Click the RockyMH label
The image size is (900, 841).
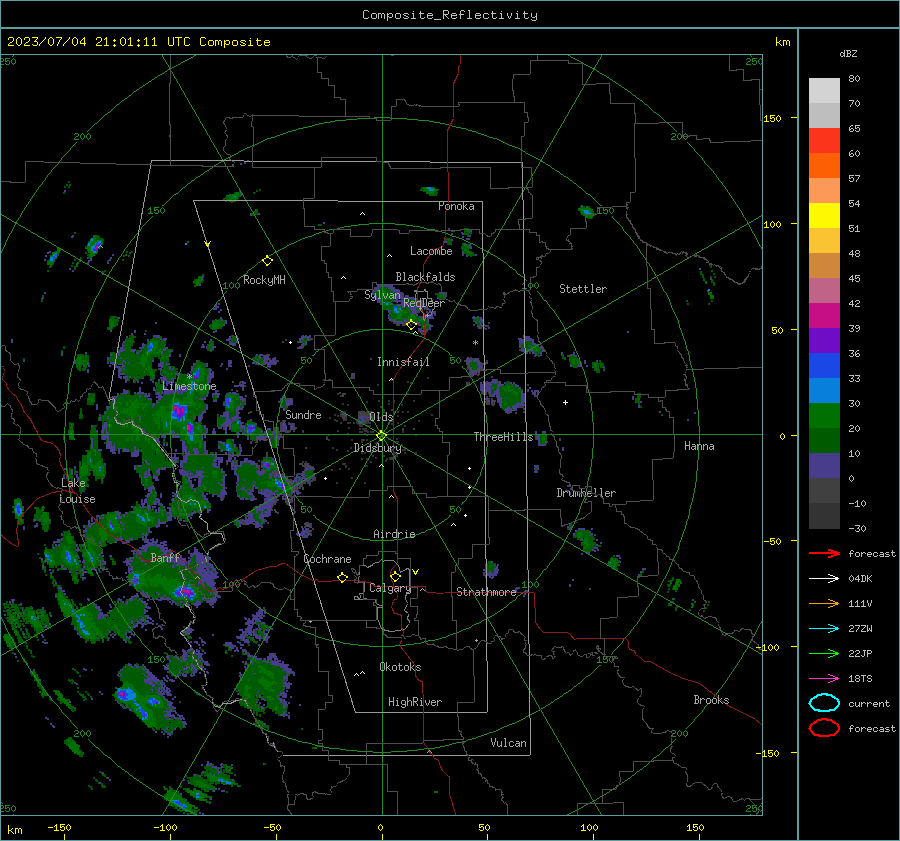(x=264, y=280)
